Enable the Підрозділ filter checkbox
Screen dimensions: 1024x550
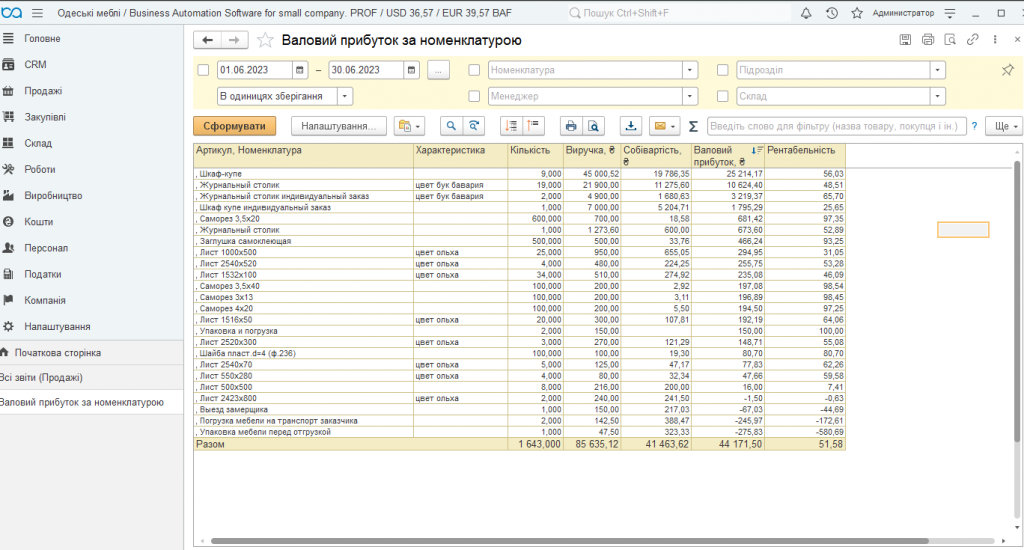point(722,70)
